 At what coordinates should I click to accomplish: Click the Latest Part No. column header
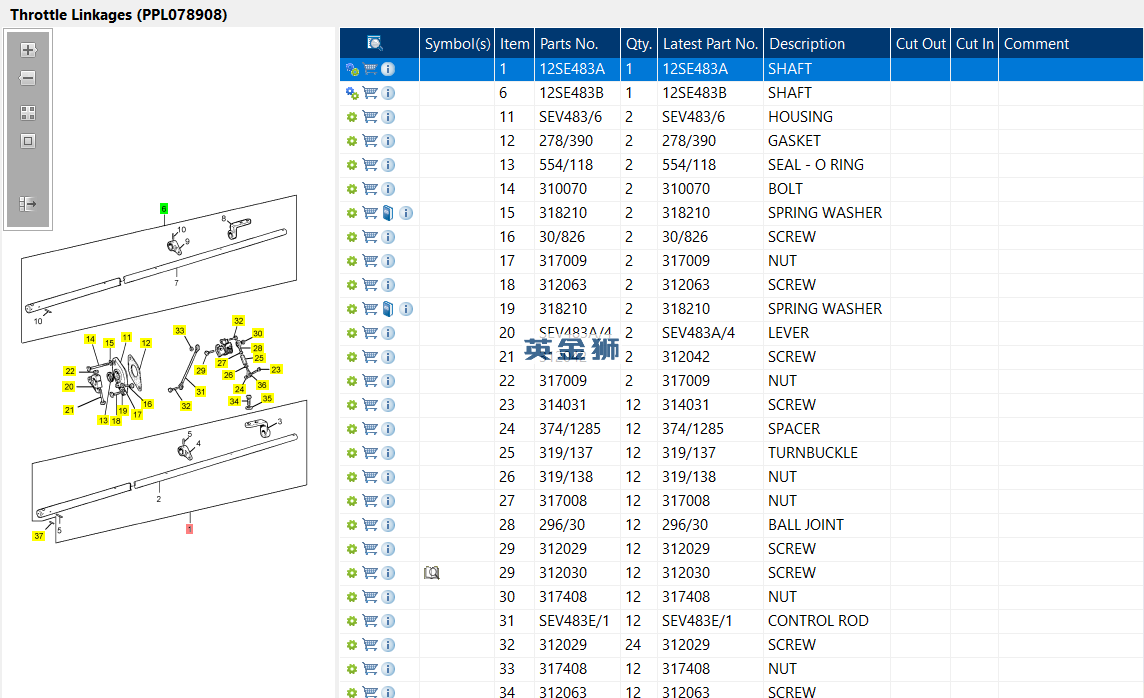click(710, 43)
